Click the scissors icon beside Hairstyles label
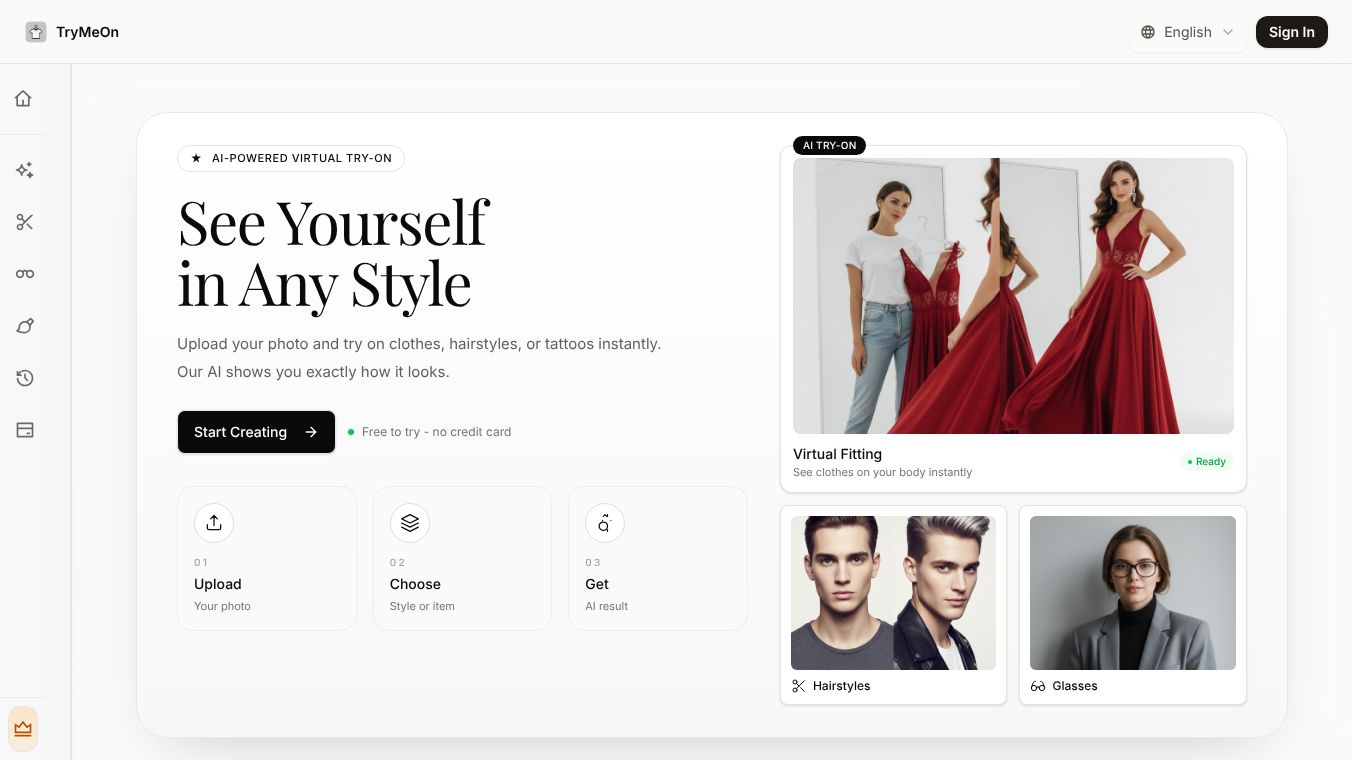The width and height of the screenshot is (1352, 760). coord(799,686)
